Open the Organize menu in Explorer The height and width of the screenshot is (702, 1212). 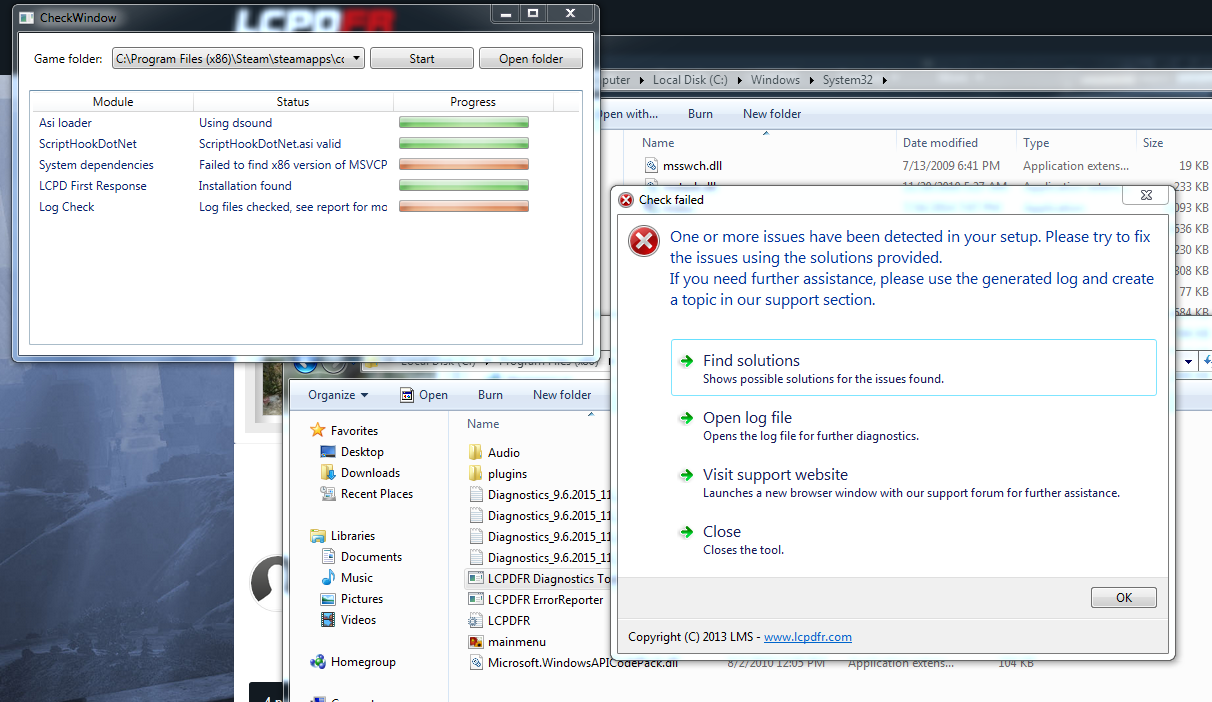click(338, 395)
